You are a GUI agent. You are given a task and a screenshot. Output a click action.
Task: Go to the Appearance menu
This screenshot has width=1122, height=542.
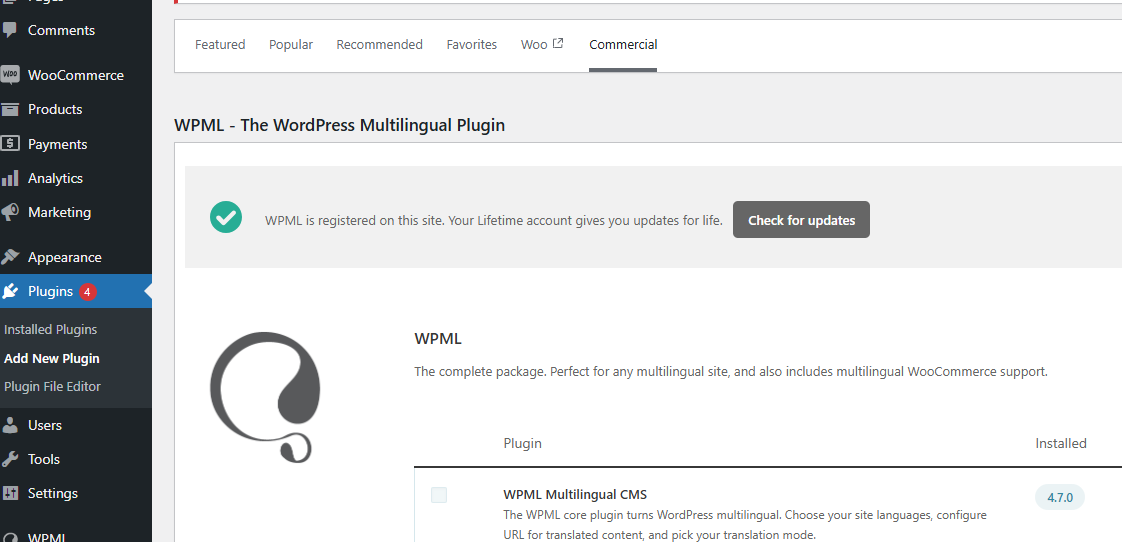pos(64,257)
